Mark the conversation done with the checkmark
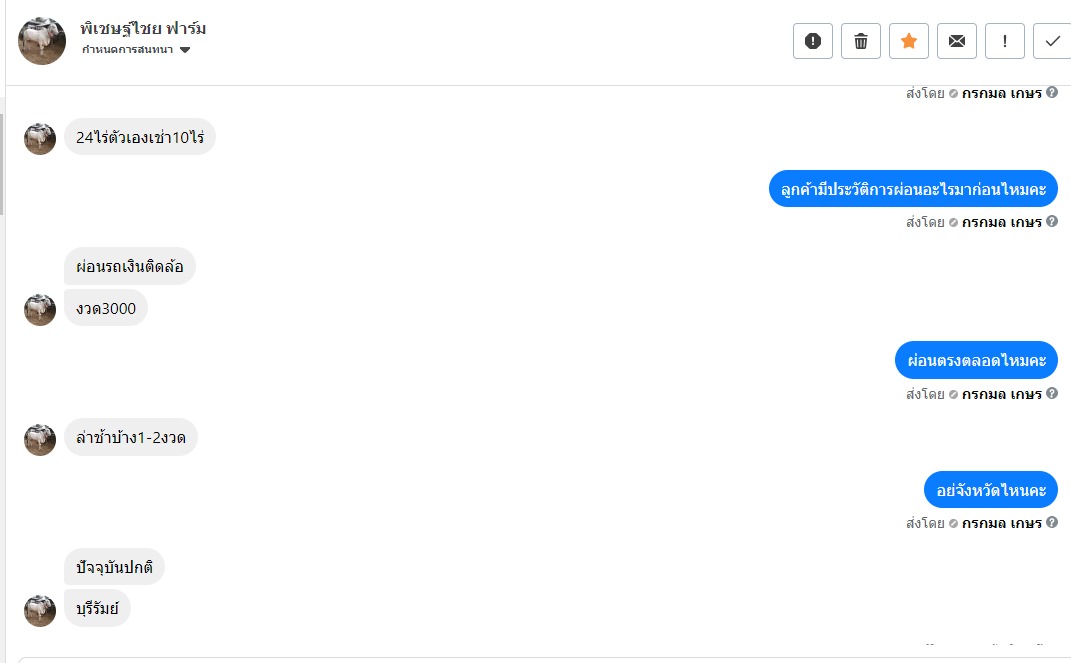This screenshot has width=1071, height=663. [1052, 41]
